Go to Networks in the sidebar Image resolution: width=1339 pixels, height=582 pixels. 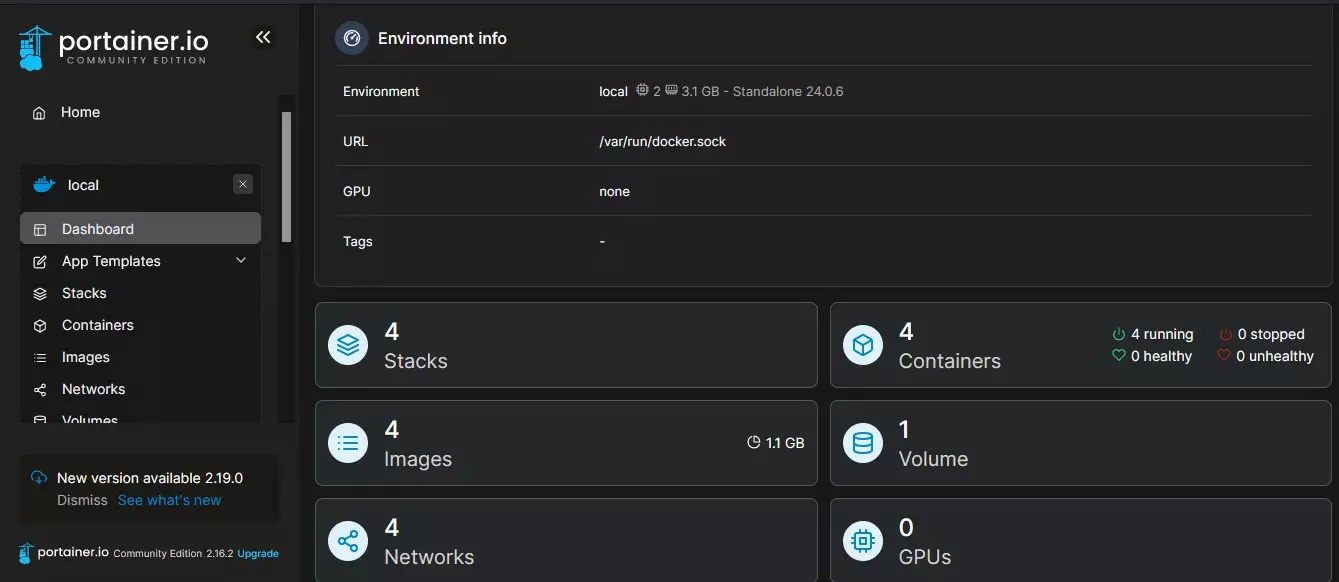(x=140, y=389)
